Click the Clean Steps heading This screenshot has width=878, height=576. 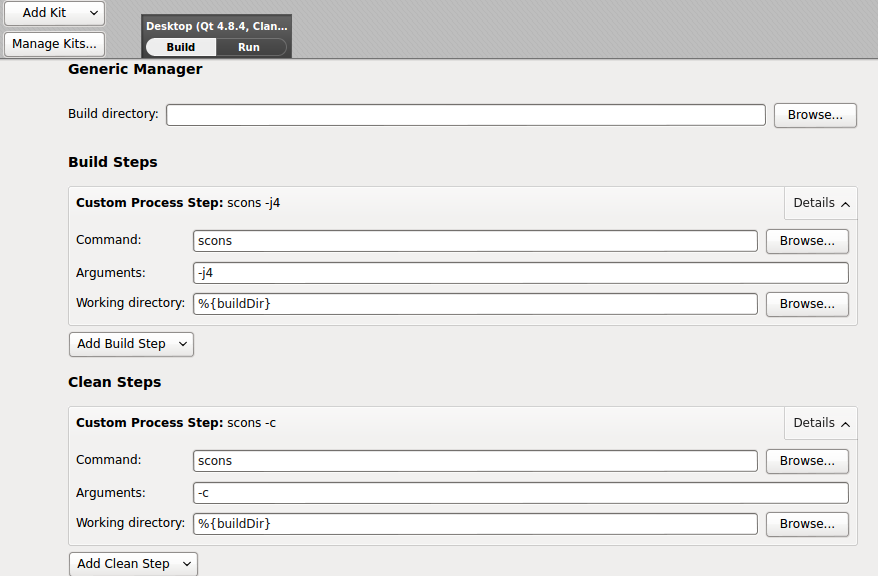114,382
